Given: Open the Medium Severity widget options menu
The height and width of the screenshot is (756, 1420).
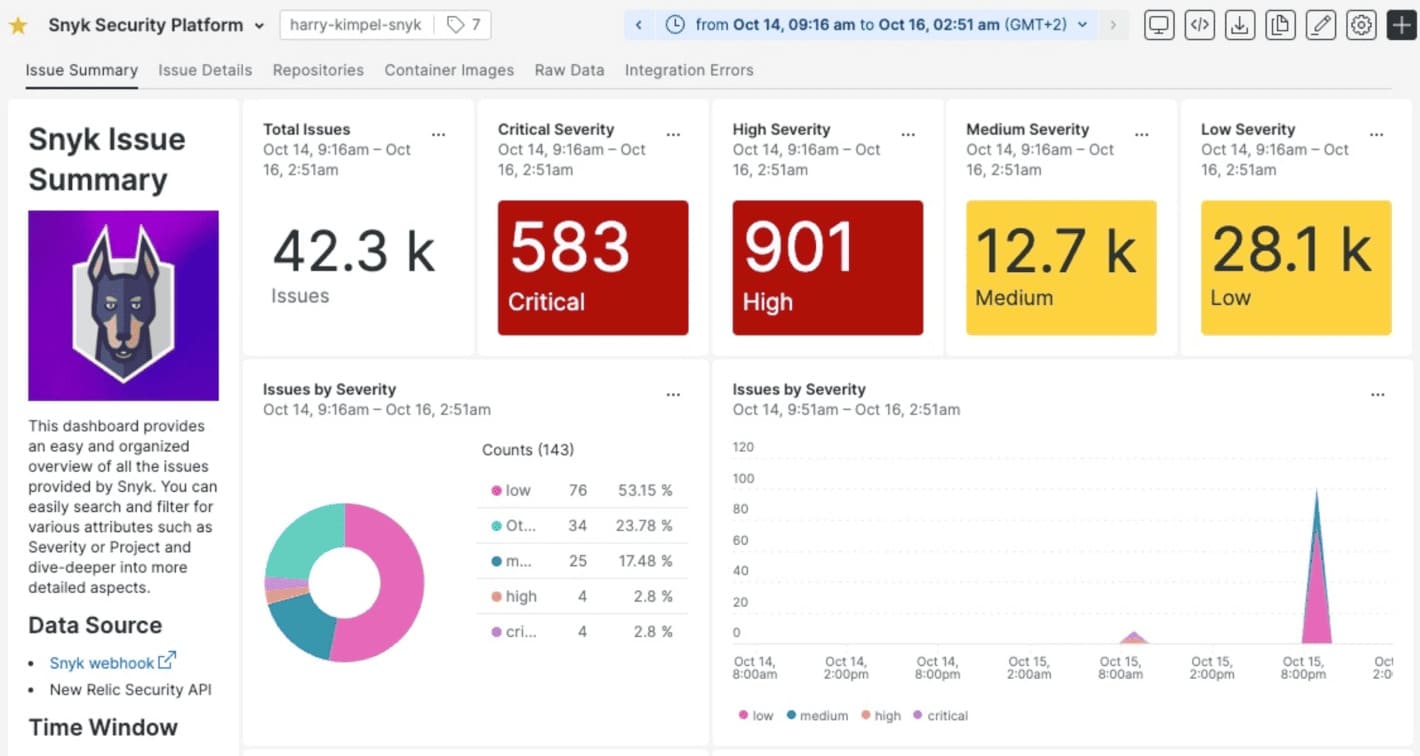Looking at the screenshot, I should coord(1142,134).
